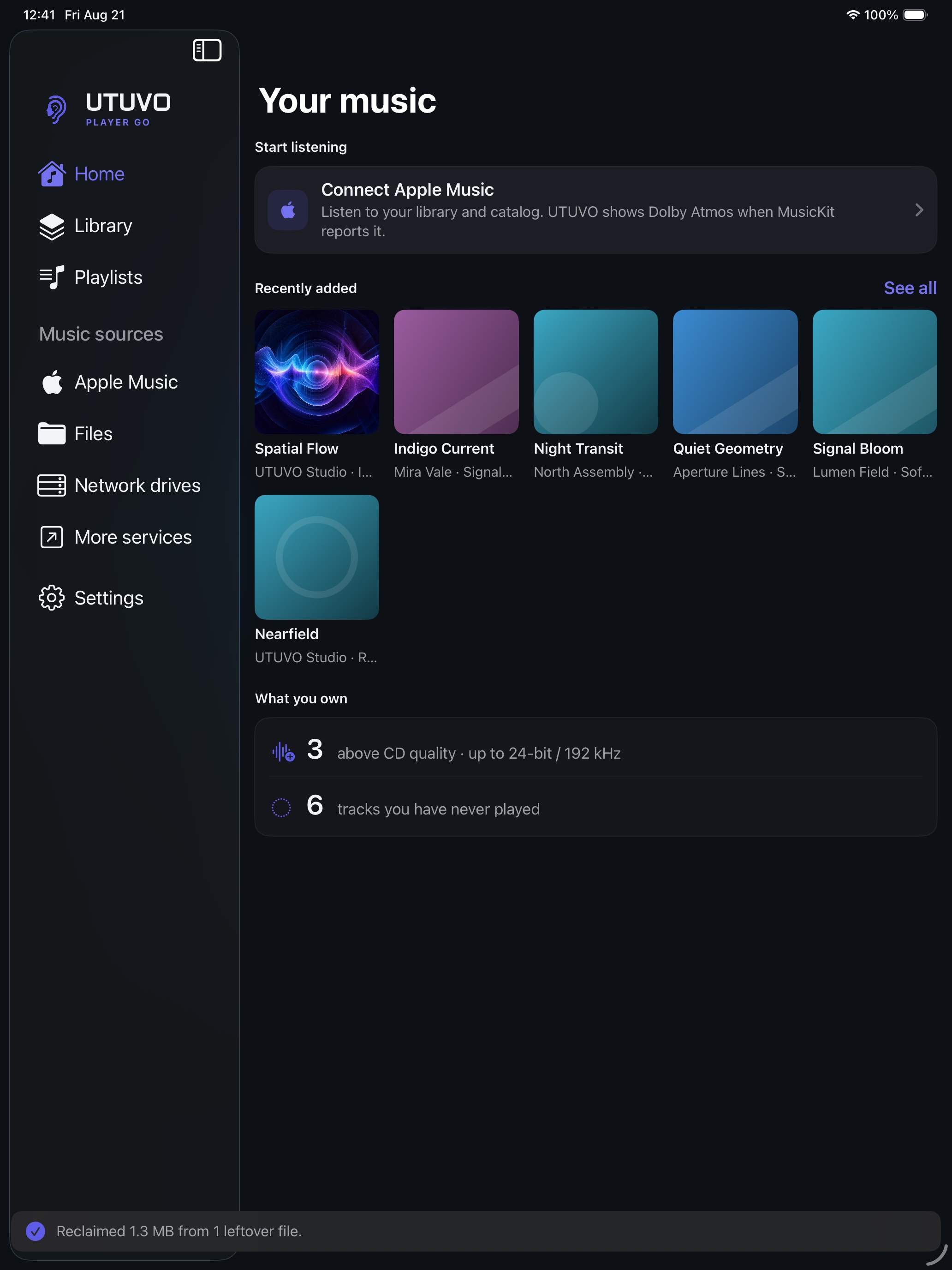Select Apple Music source
Viewport: 952px width, 1270px height.
pos(126,382)
